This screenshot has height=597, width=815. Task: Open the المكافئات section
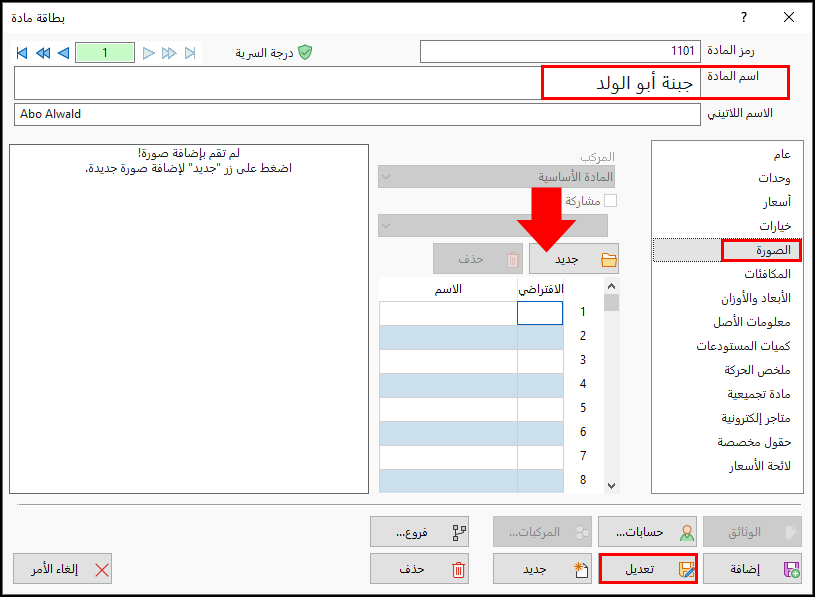tap(767, 274)
